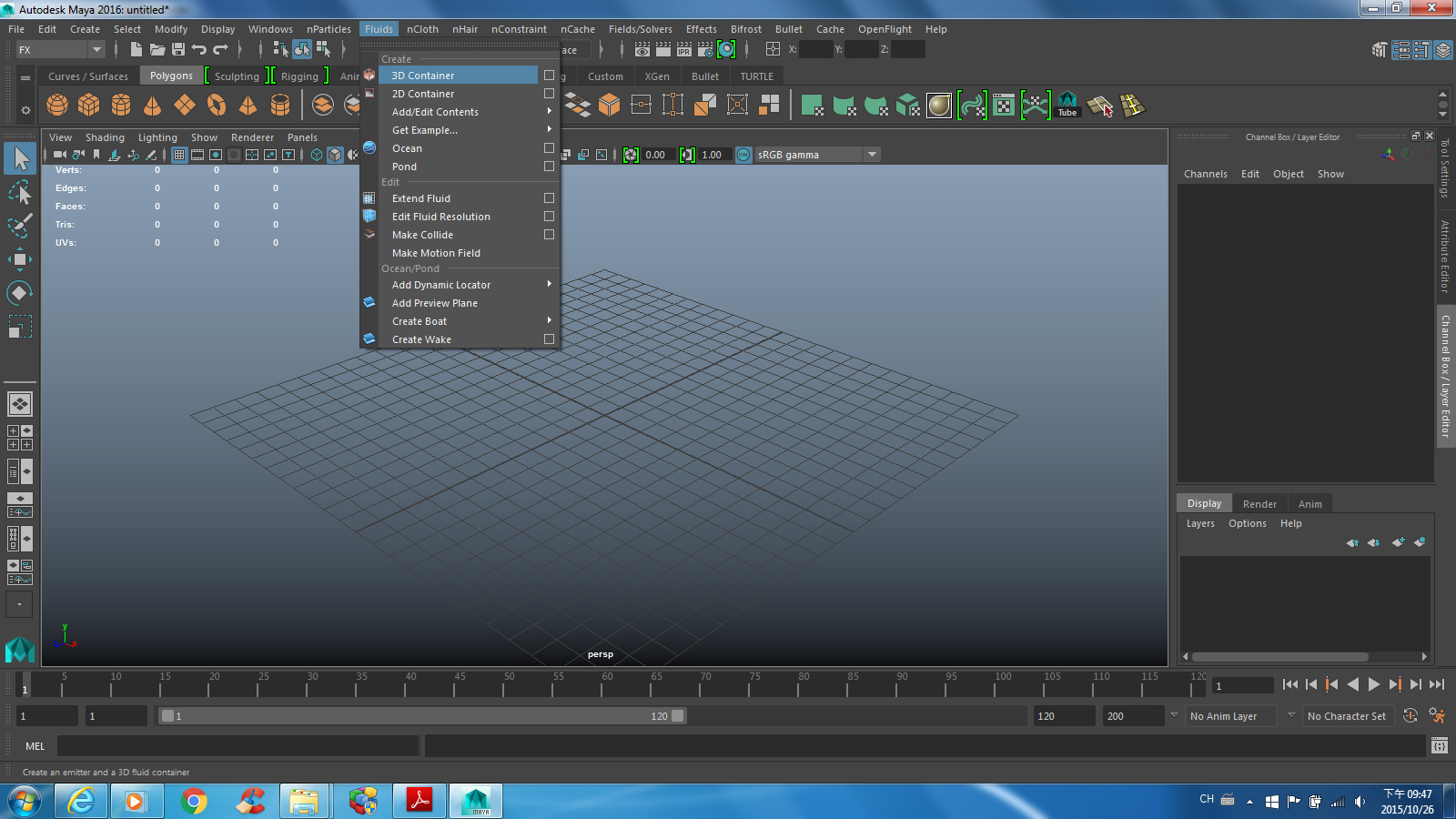Click the MEL command input field
The height and width of the screenshot is (819, 1456).
[237, 745]
